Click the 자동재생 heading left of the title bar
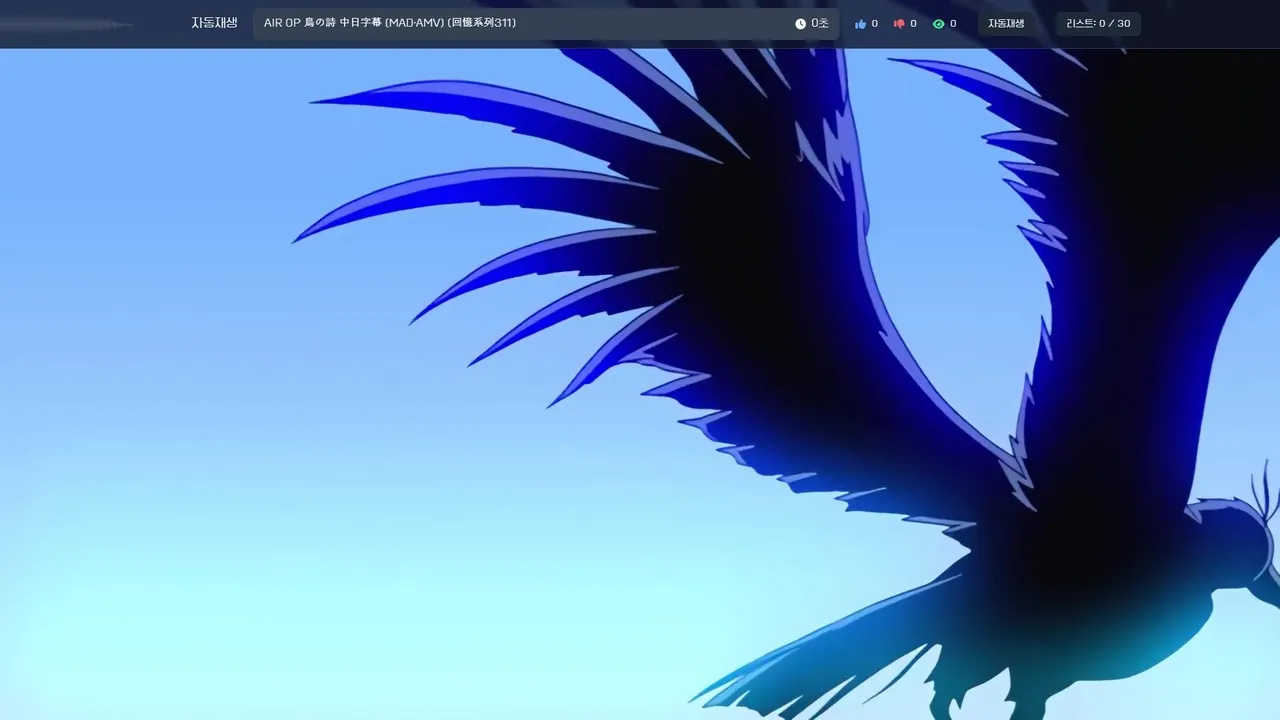 [x=214, y=23]
